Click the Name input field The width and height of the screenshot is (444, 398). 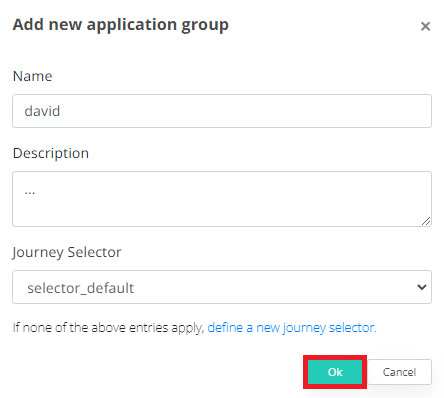pyautogui.click(x=222, y=111)
